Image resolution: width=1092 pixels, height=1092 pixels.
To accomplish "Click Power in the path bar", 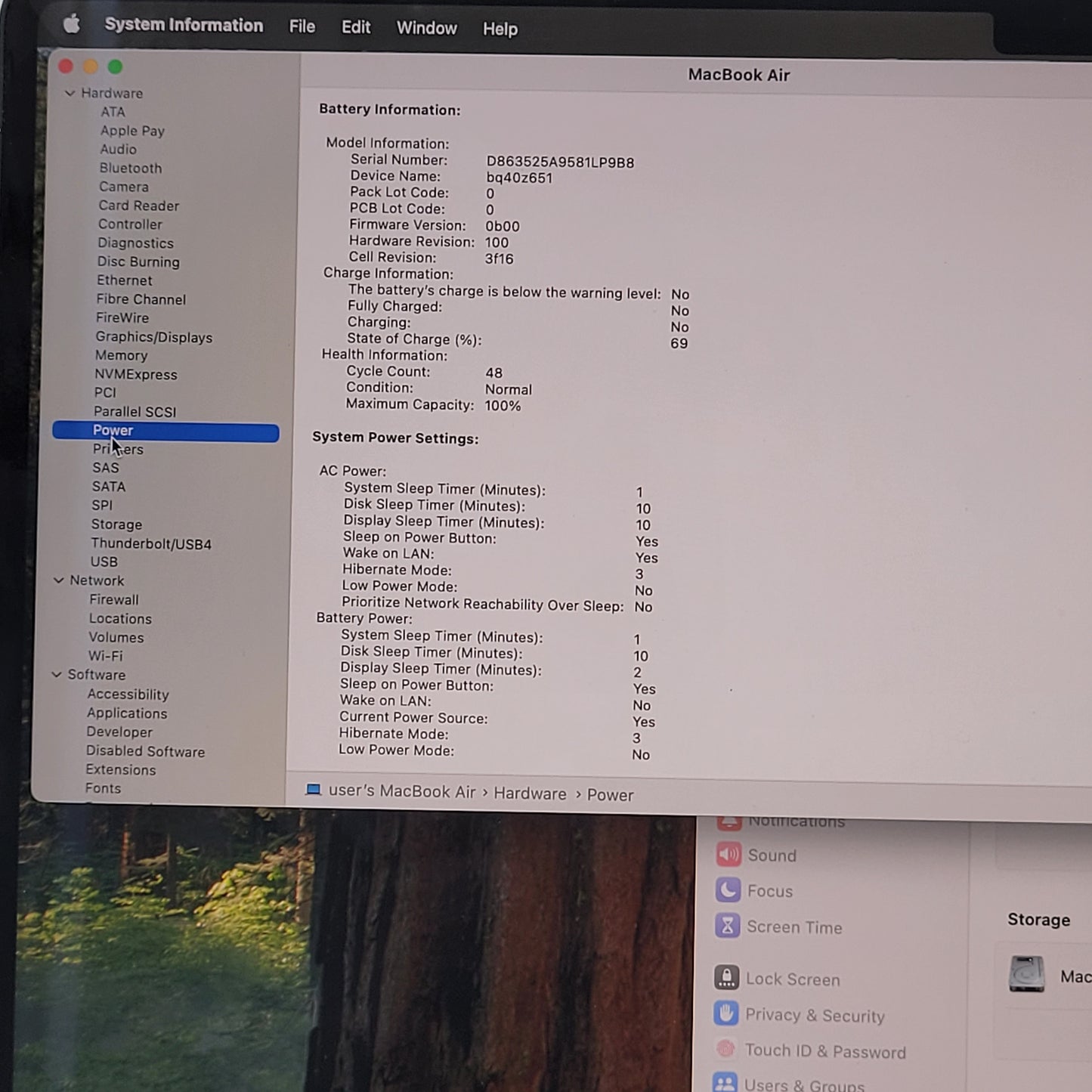I will pyautogui.click(x=610, y=795).
